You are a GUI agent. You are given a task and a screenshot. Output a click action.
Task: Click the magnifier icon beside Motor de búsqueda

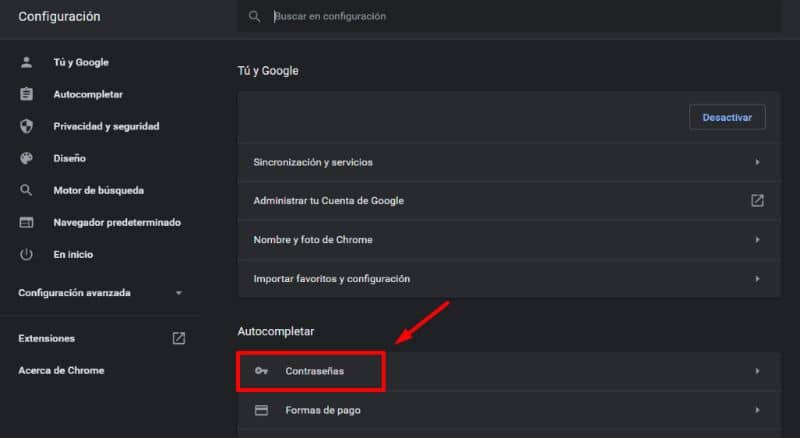click(26, 190)
